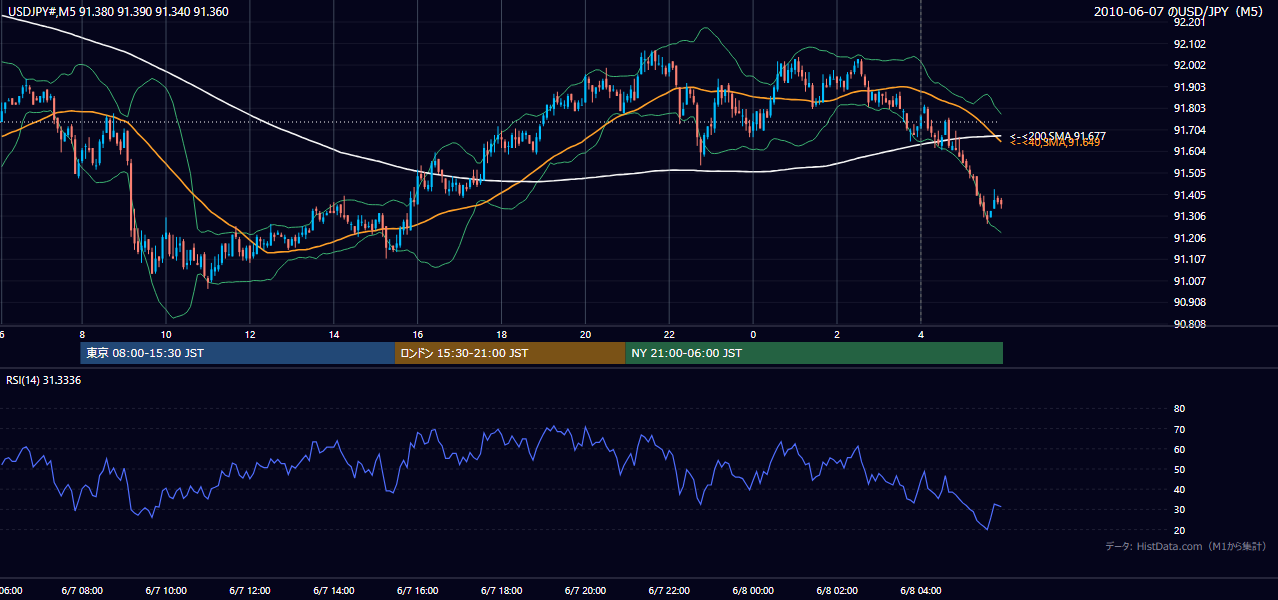This screenshot has width=1278, height=600.
Task: Click the 91.803 price axis label
Action: click(1192, 108)
